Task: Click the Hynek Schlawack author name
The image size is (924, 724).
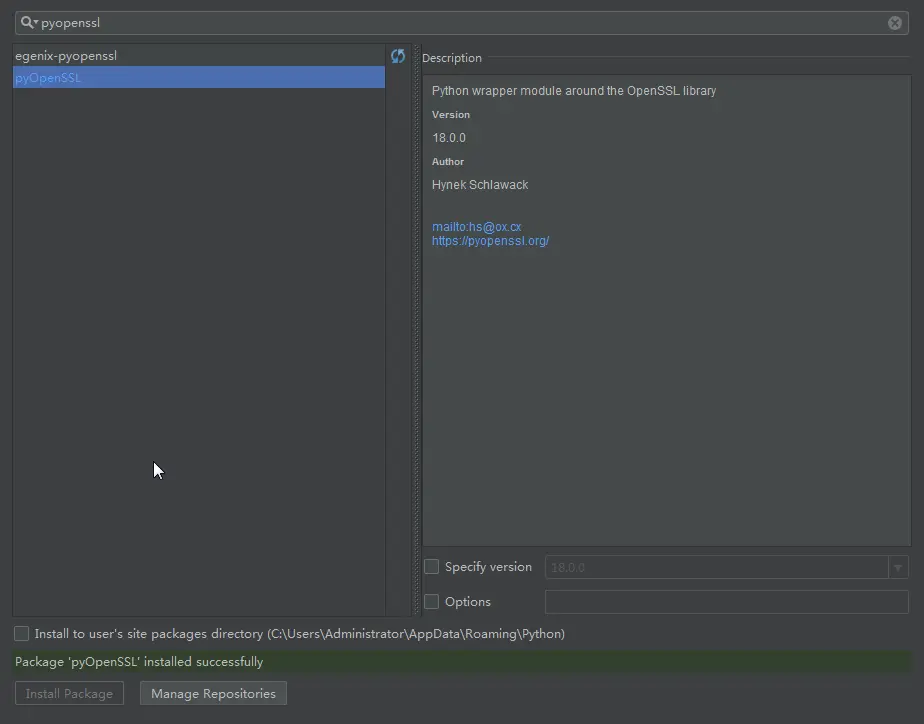Action: click(x=480, y=185)
